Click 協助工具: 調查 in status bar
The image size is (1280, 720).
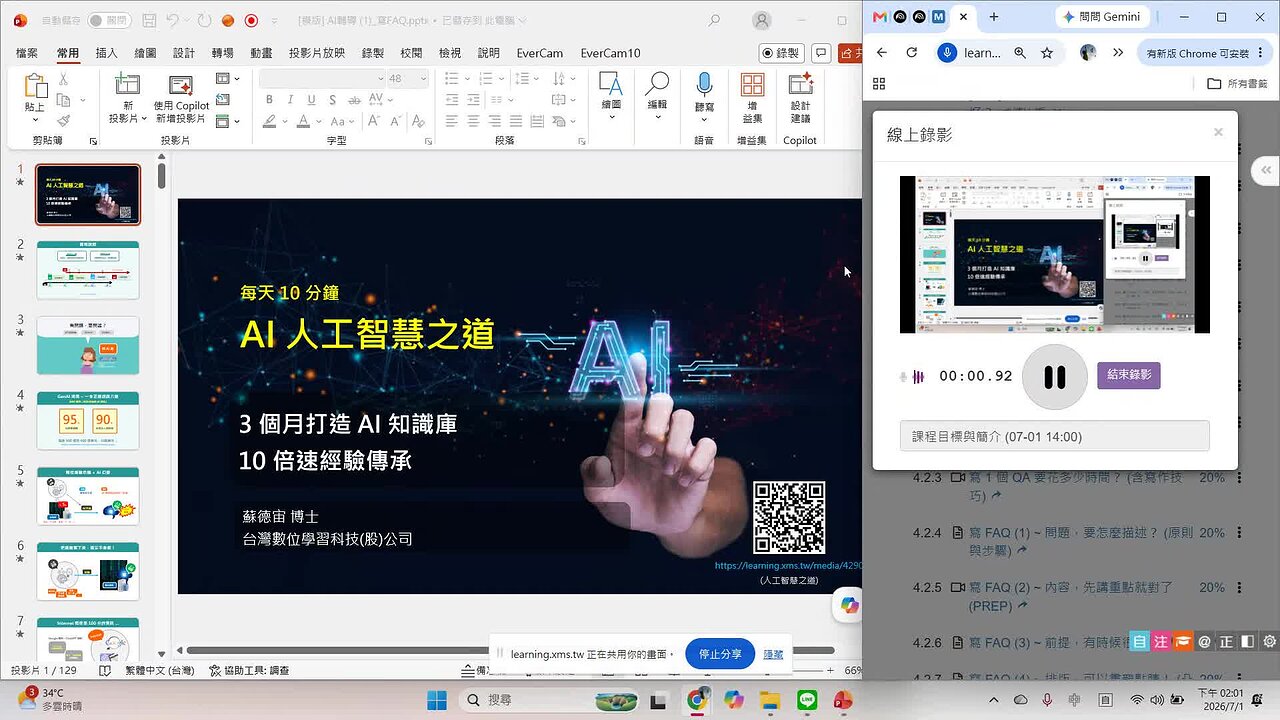(x=248, y=671)
